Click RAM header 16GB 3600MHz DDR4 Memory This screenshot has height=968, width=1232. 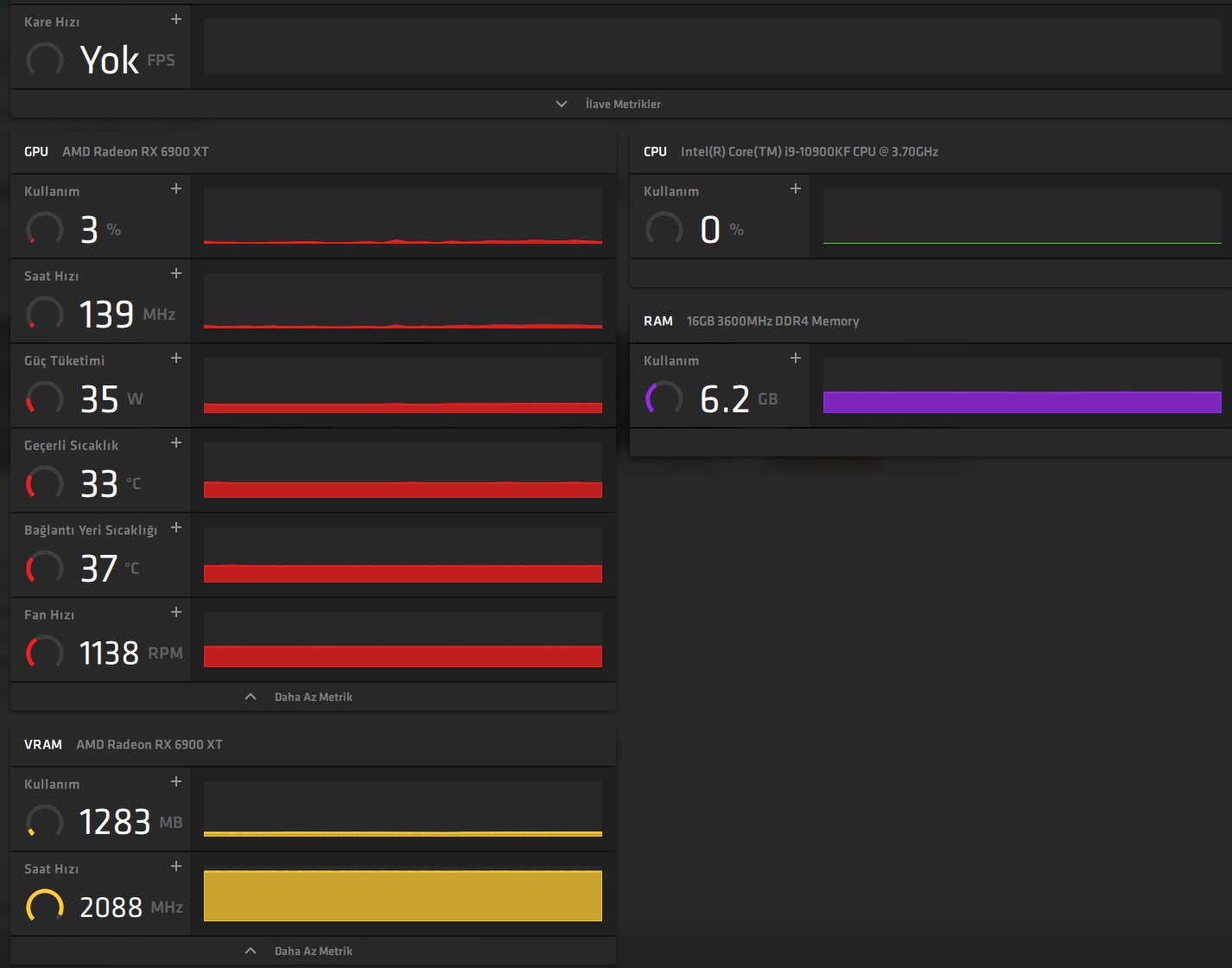pyautogui.click(x=772, y=321)
